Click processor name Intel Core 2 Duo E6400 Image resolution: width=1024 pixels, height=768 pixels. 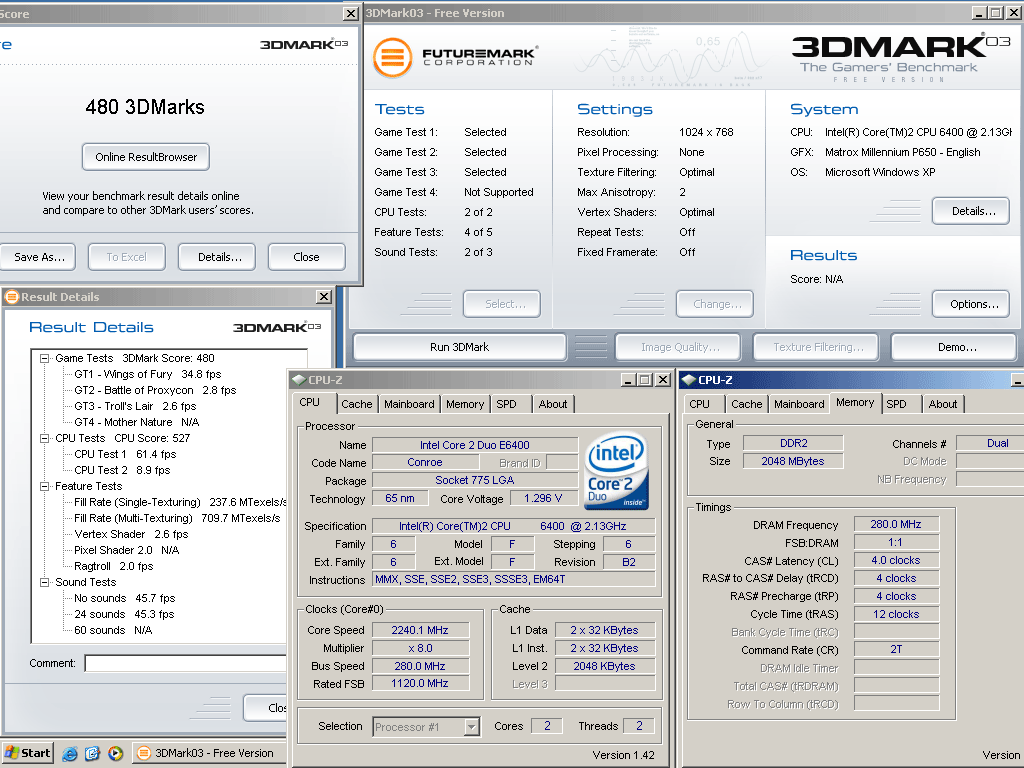475,445
